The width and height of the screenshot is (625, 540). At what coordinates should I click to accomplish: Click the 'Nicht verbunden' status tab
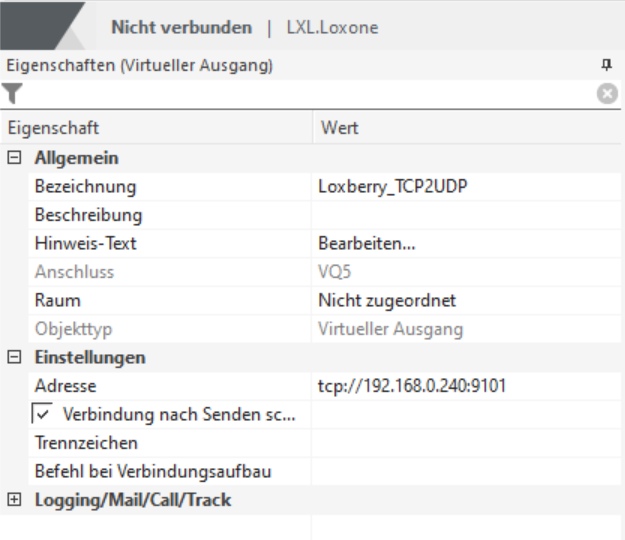pos(181,28)
